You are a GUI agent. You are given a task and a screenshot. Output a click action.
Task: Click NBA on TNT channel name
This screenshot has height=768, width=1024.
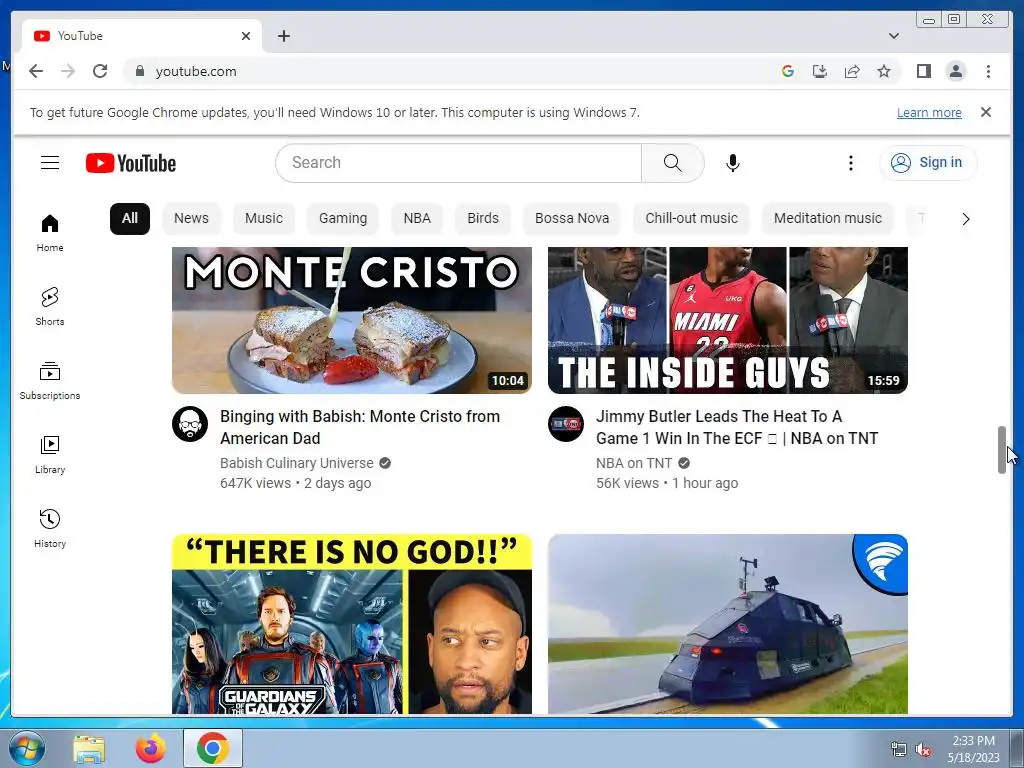633,463
